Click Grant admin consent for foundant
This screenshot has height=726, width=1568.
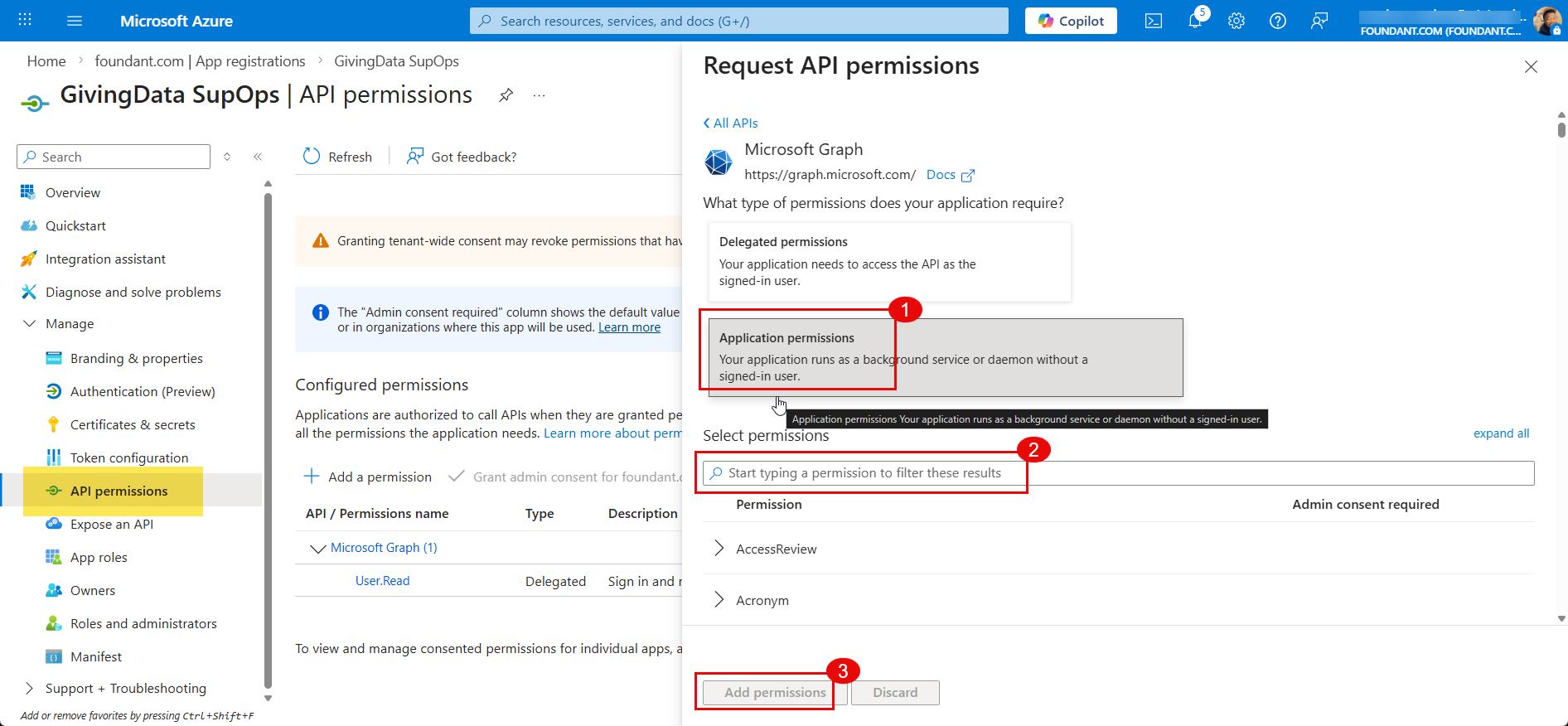point(564,477)
